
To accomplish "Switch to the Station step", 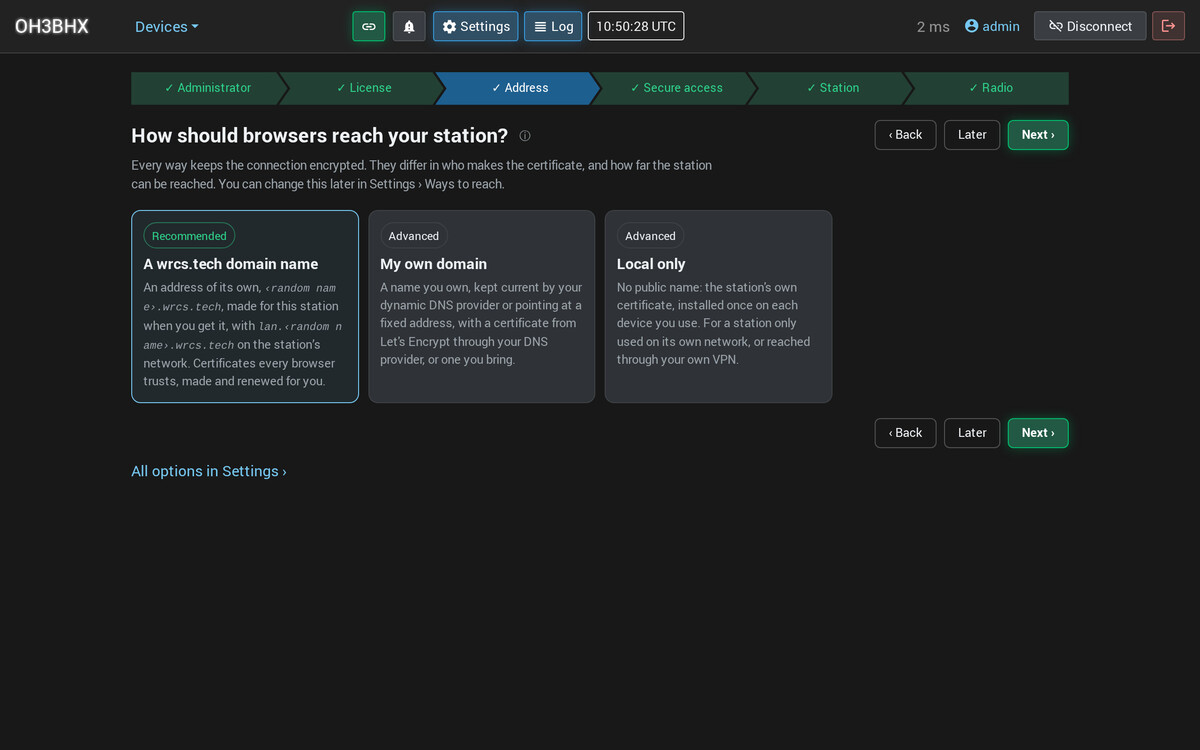I will pyautogui.click(x=833, y=88).
